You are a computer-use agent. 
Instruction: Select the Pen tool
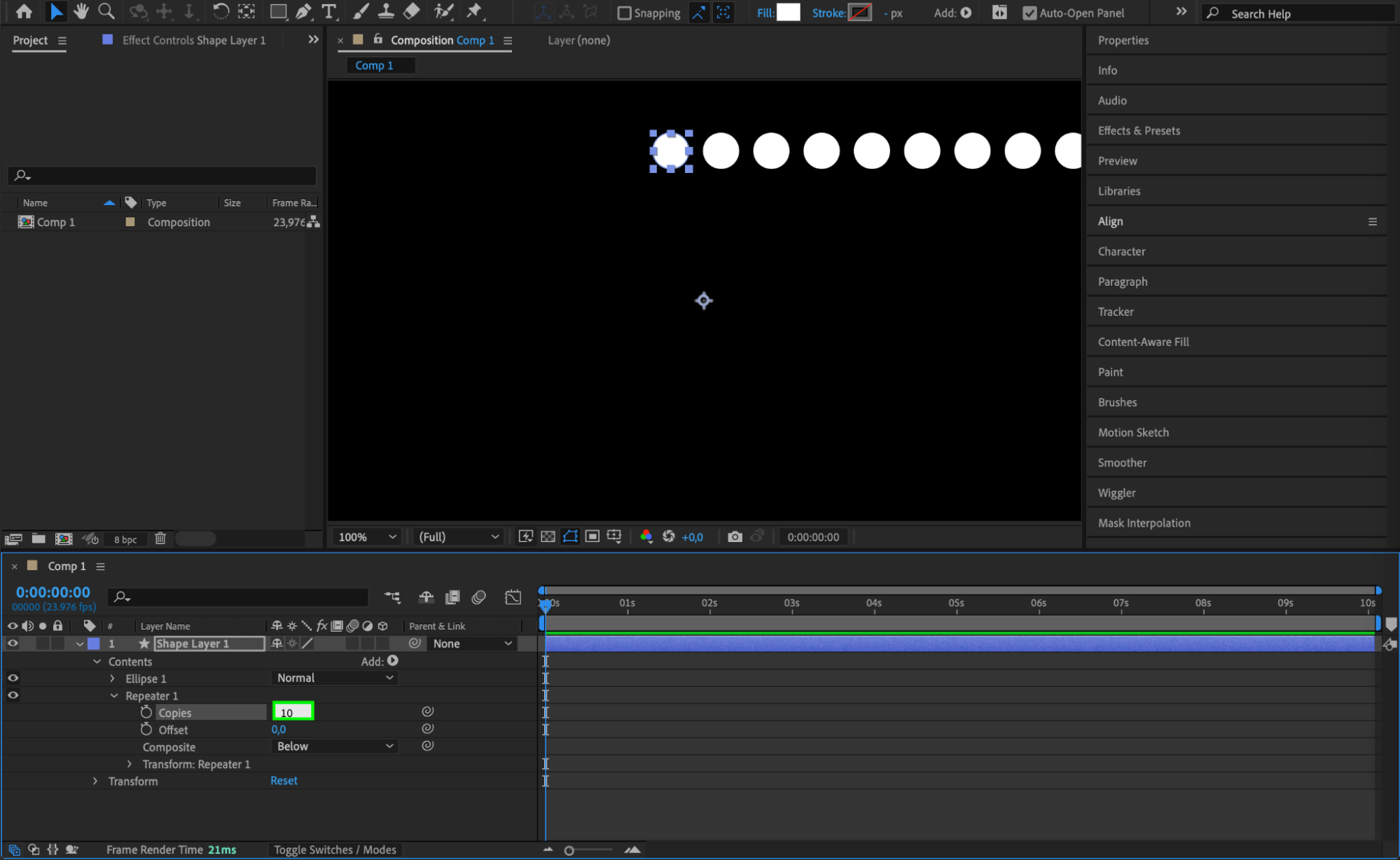click(x=303, y=11)
